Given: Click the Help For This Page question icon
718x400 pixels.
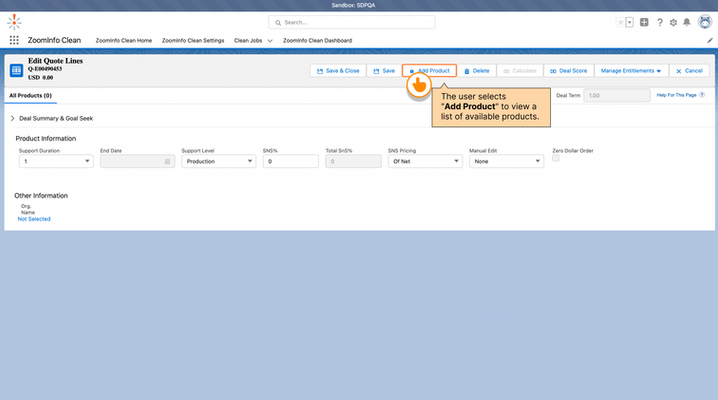Looking at the screenshot, I should click(x=702, y=95).
